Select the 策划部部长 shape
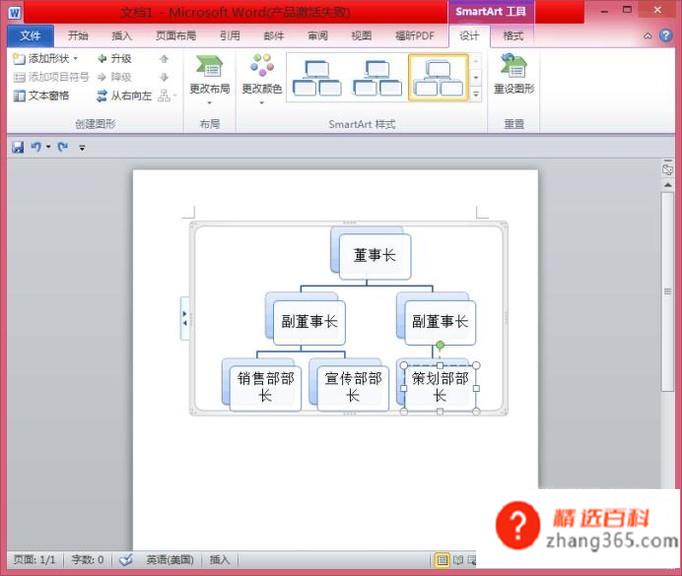 click(x=440, y=388)
